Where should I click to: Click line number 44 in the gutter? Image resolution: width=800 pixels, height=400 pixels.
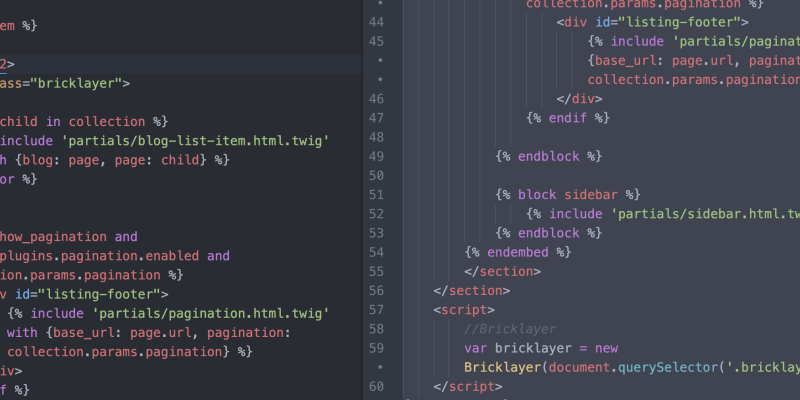(x=376, y=22)
